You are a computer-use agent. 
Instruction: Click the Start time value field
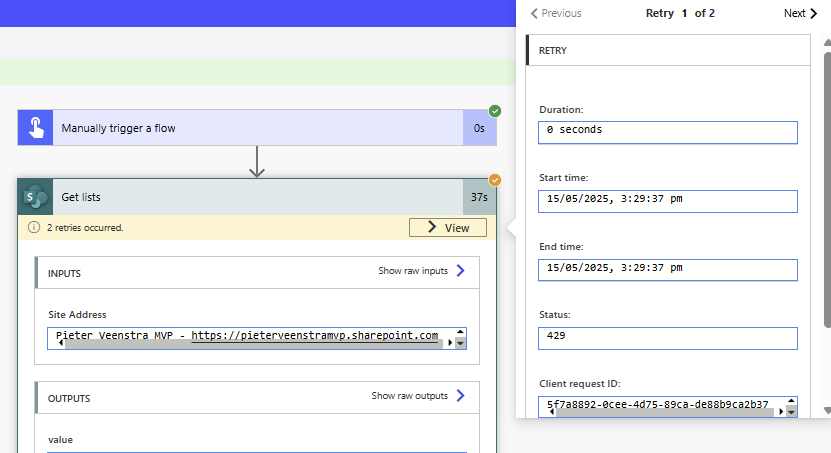tap(668, 201)
